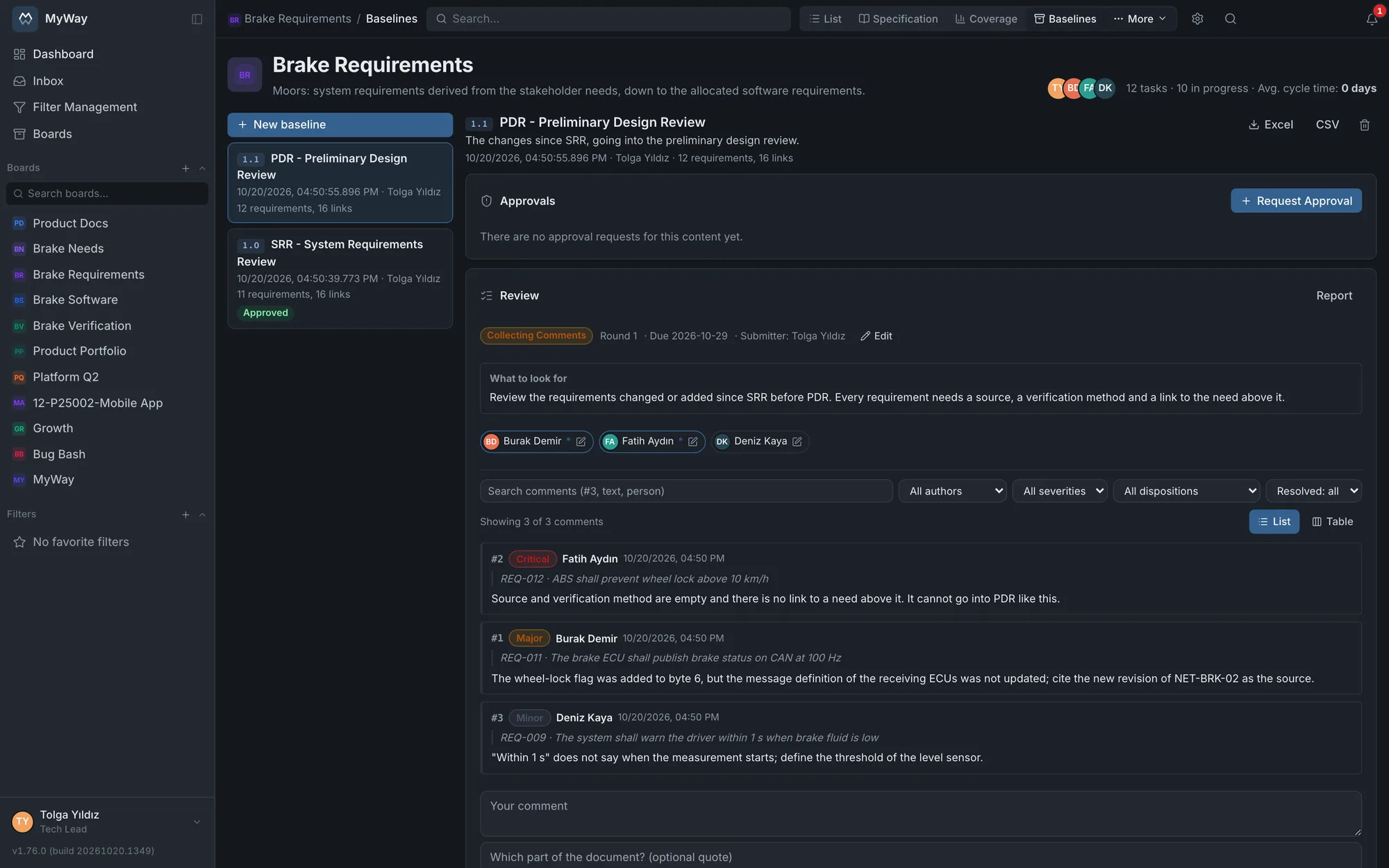Select the Baselines tab
Viewport: 1389px width, 868px height.
[x=1065, y=19]
